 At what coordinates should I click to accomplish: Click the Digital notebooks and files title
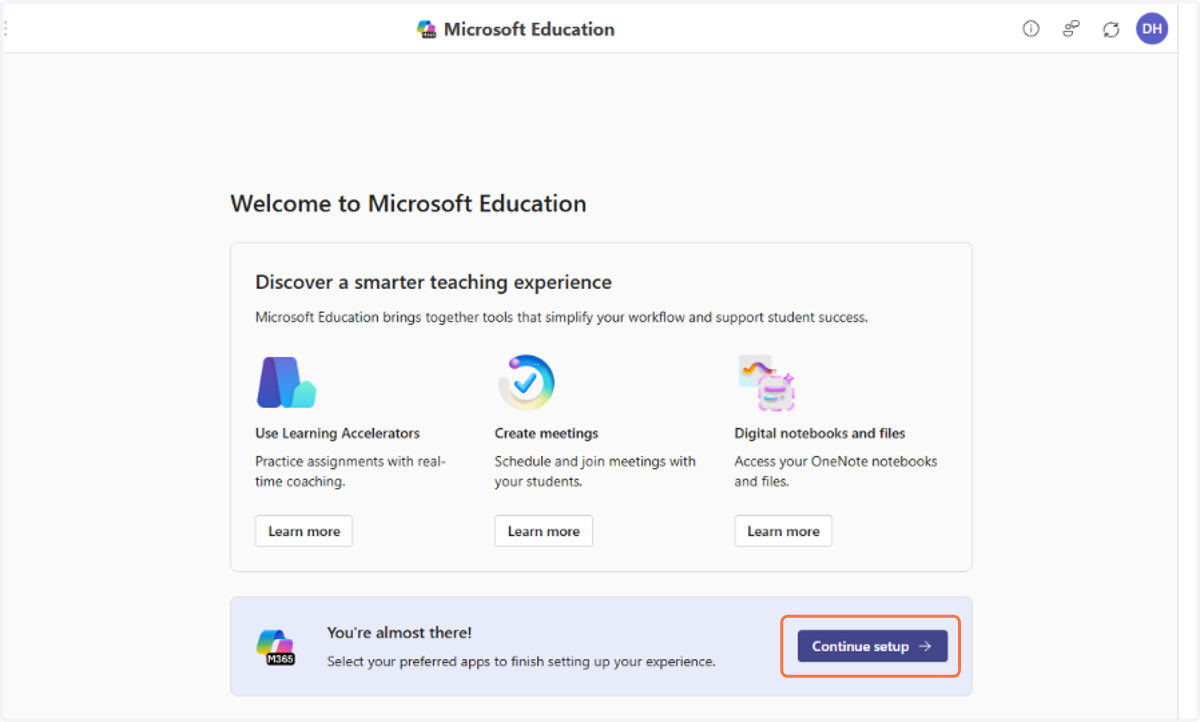point(820,433)
